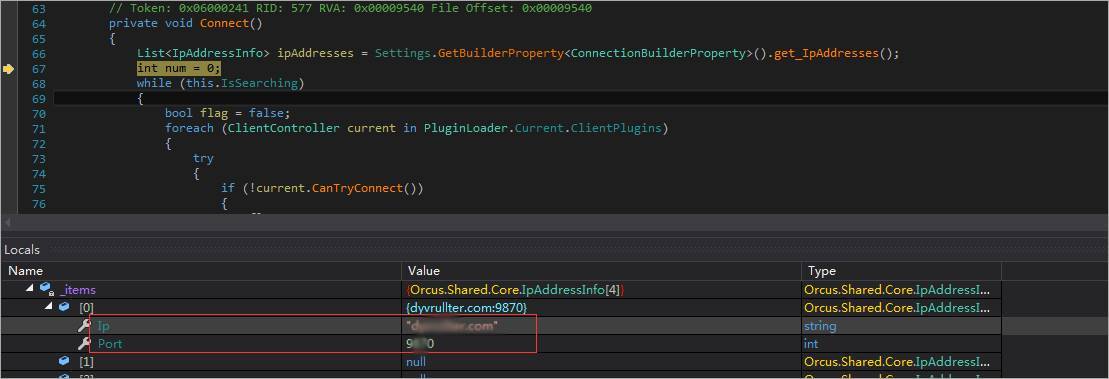This screenshot has height=379, width=1109.
Task: Click line number 70 in the gutter
Action: (x=39, y=113)
